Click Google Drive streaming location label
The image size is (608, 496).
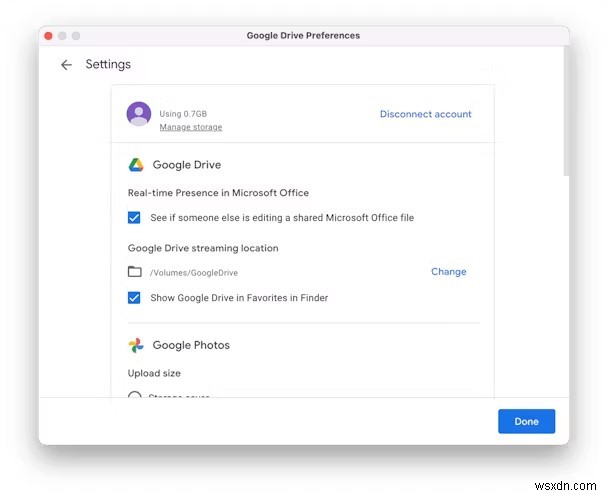pyautogui.click(x=203, y=248)
